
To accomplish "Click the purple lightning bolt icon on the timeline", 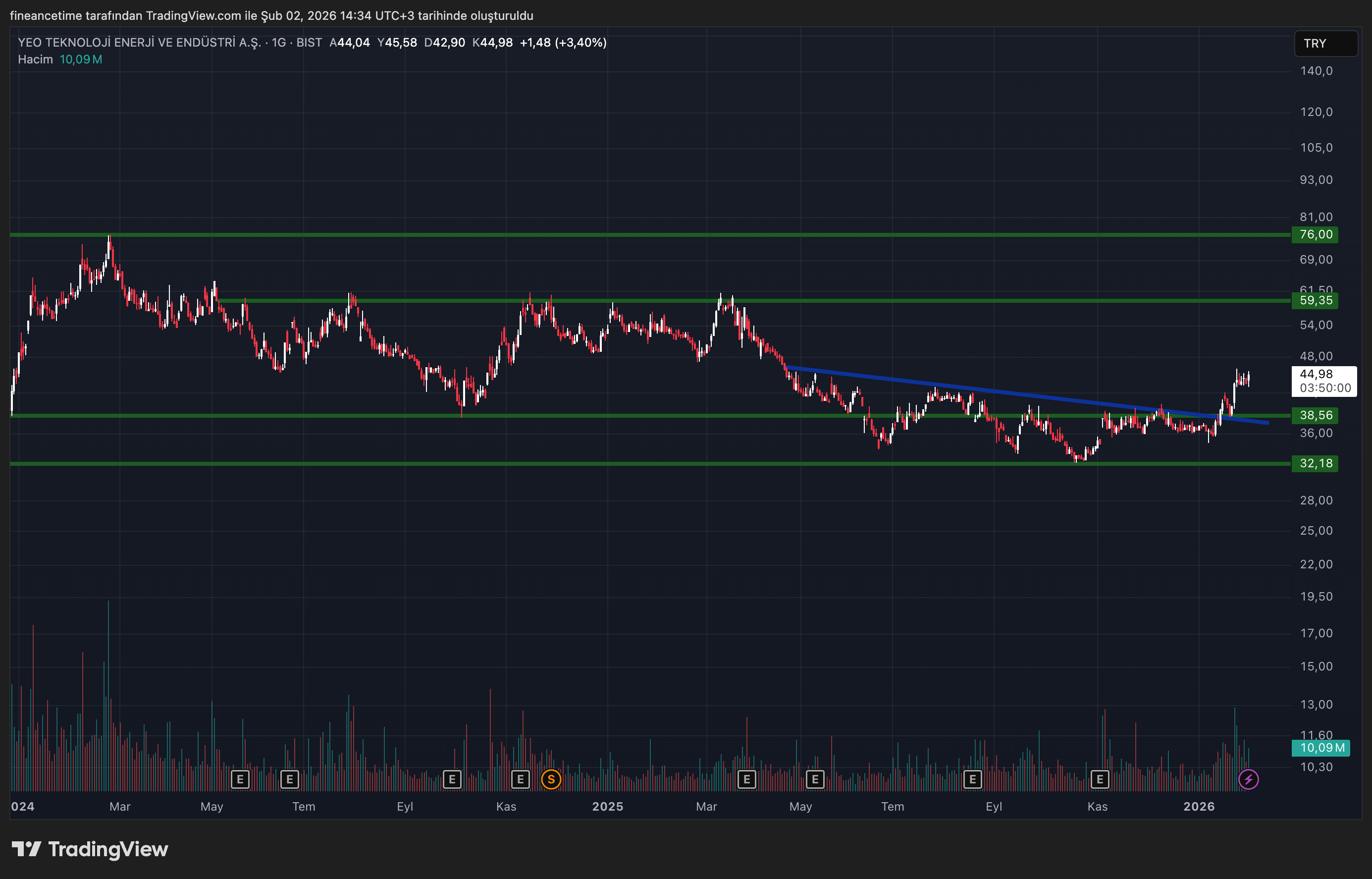I will click(x=1248, y=779).
